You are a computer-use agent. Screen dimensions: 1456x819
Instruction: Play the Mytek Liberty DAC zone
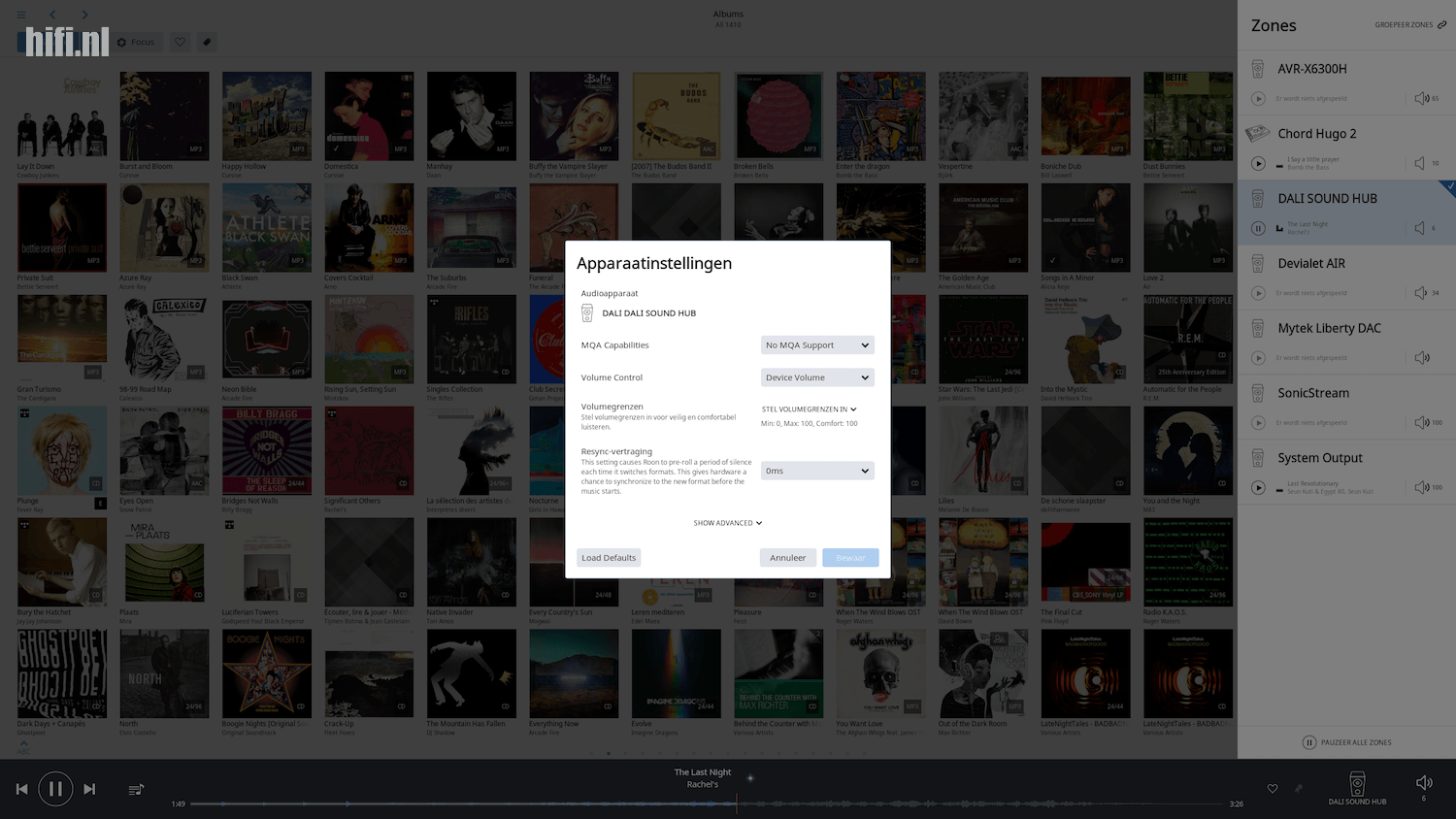(1258, 358)
